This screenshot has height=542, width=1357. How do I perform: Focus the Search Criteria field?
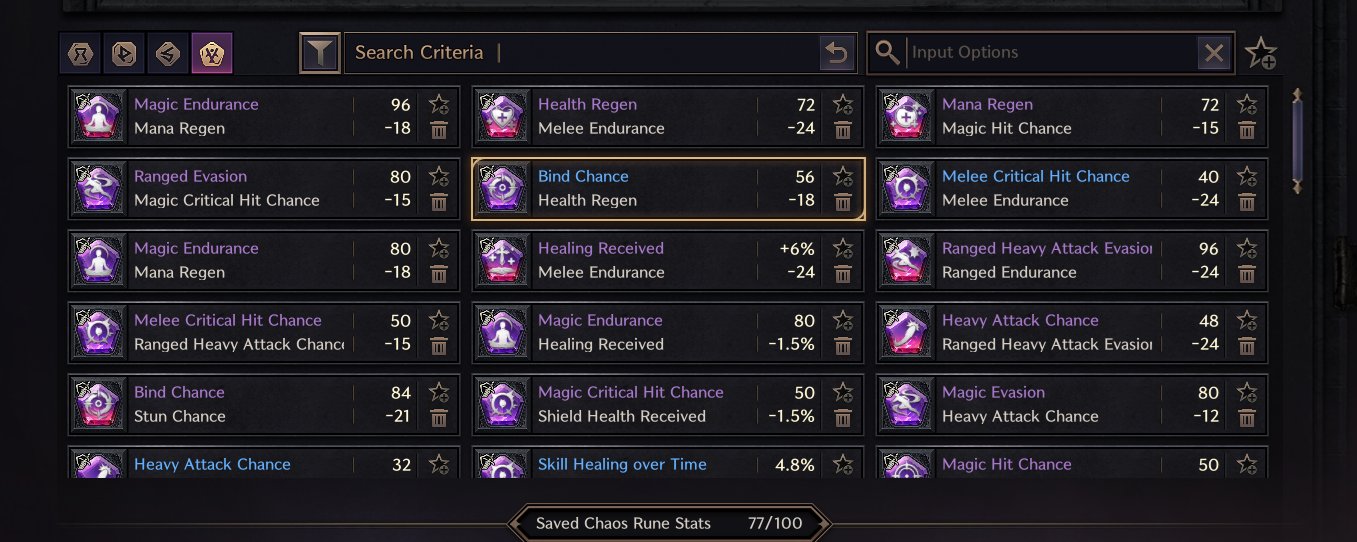pos(580,53)
